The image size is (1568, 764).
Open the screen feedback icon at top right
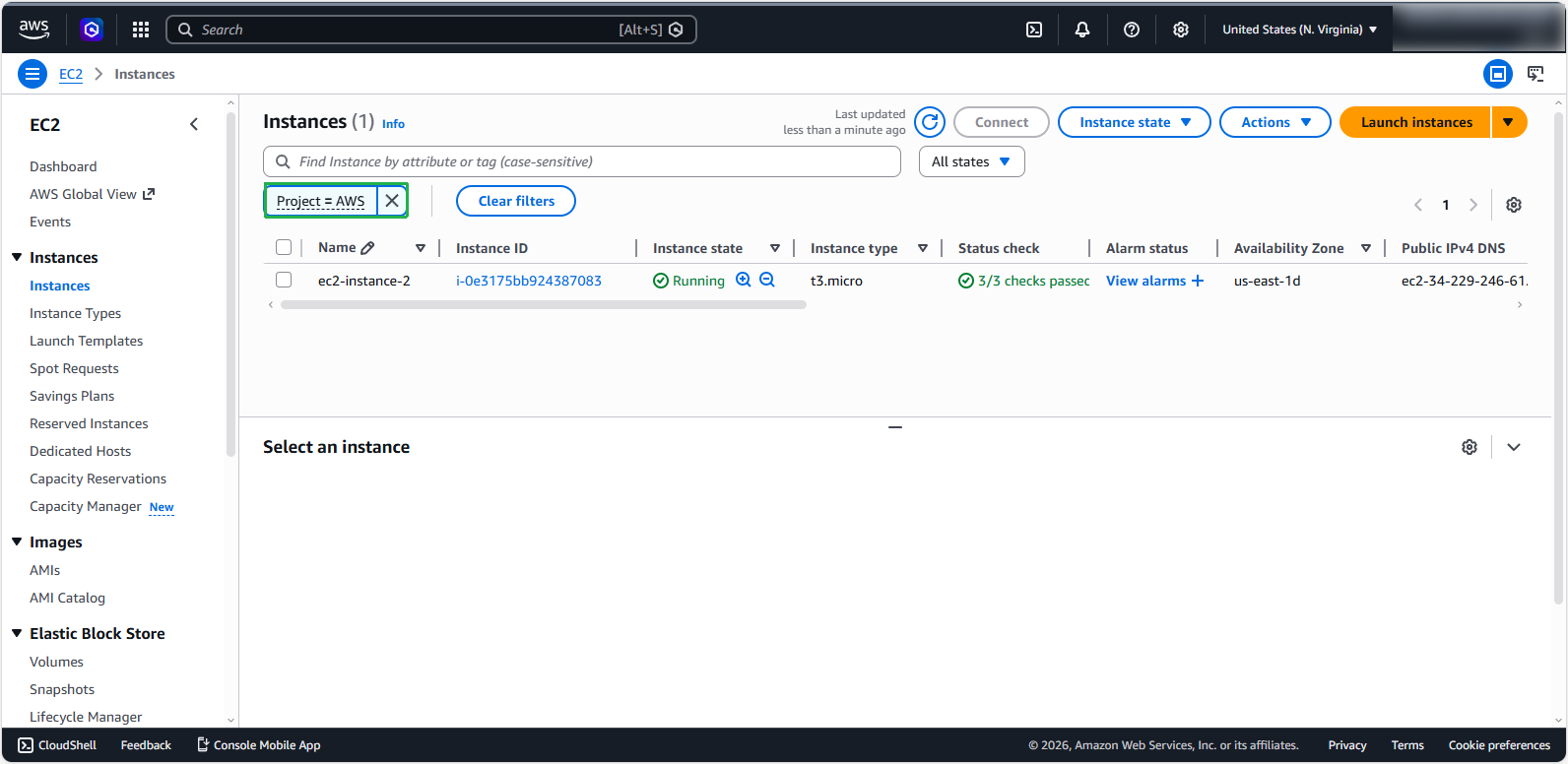click(1535, 74)
